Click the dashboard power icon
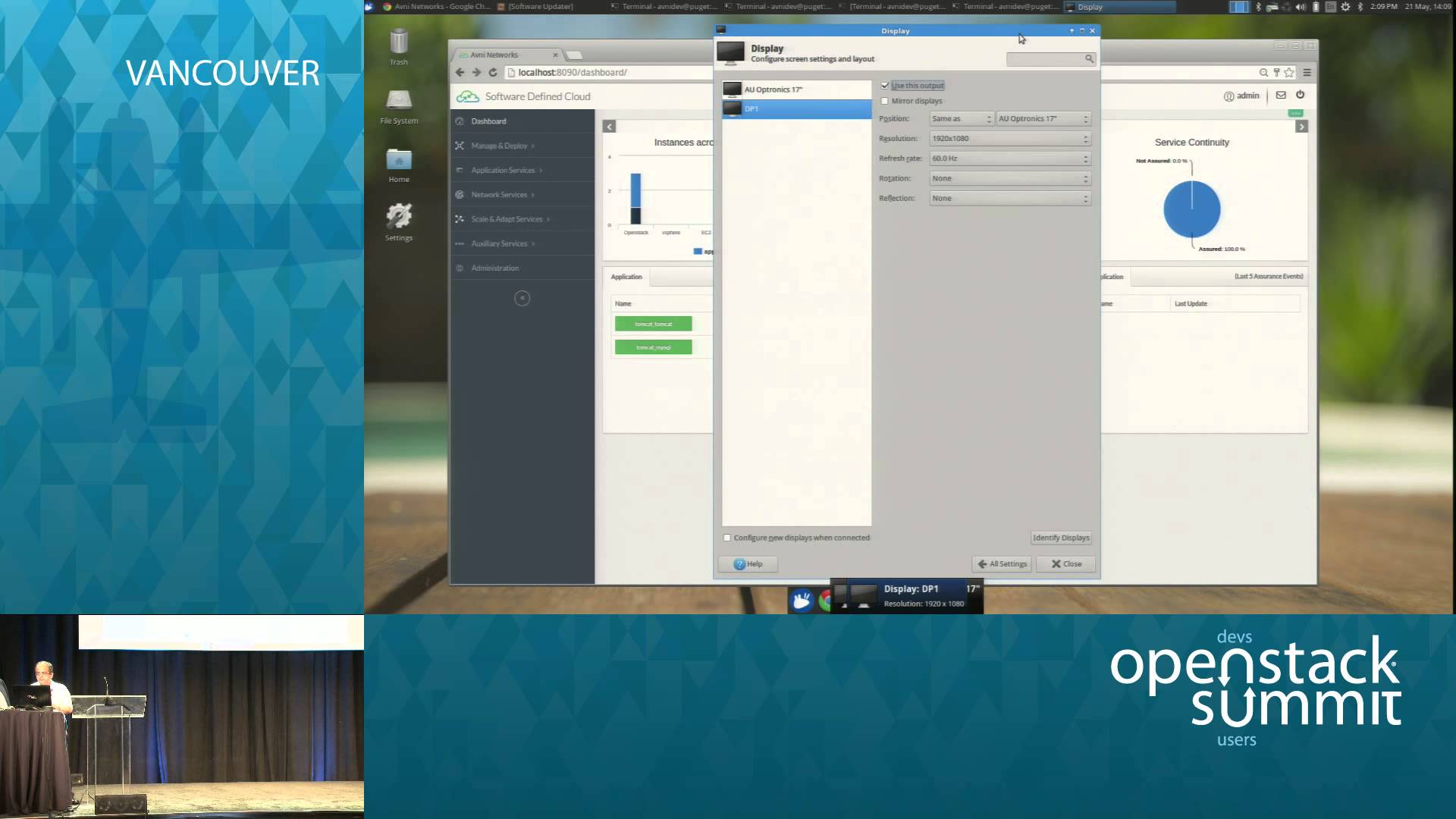Viewport: 1456px width, 819px height. pyautogui.click(x=1301, y=95)
